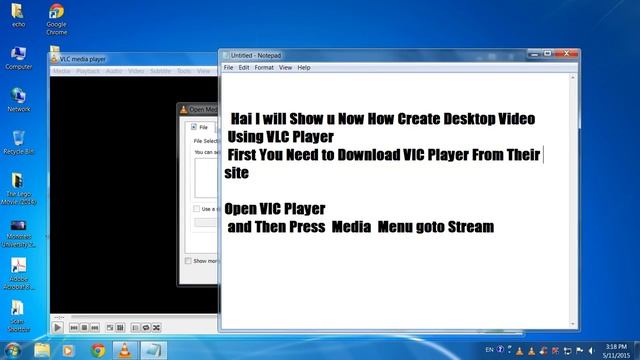Click the first VLC cone tray icon
This screenshot has height=360, width=640.
[x=520, y=351]
